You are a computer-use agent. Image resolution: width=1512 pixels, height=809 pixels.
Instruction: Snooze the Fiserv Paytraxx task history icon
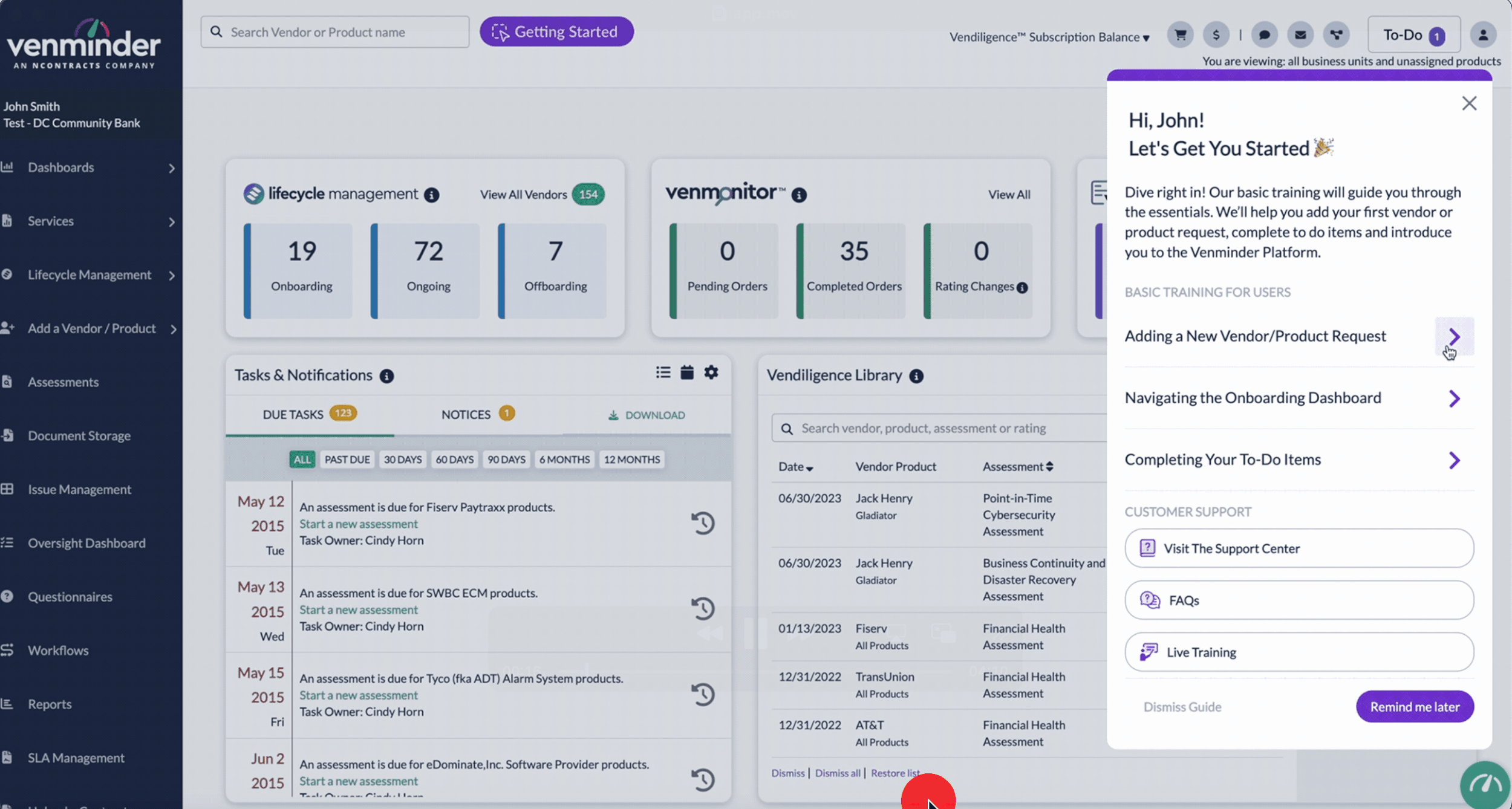click(703, 523)
